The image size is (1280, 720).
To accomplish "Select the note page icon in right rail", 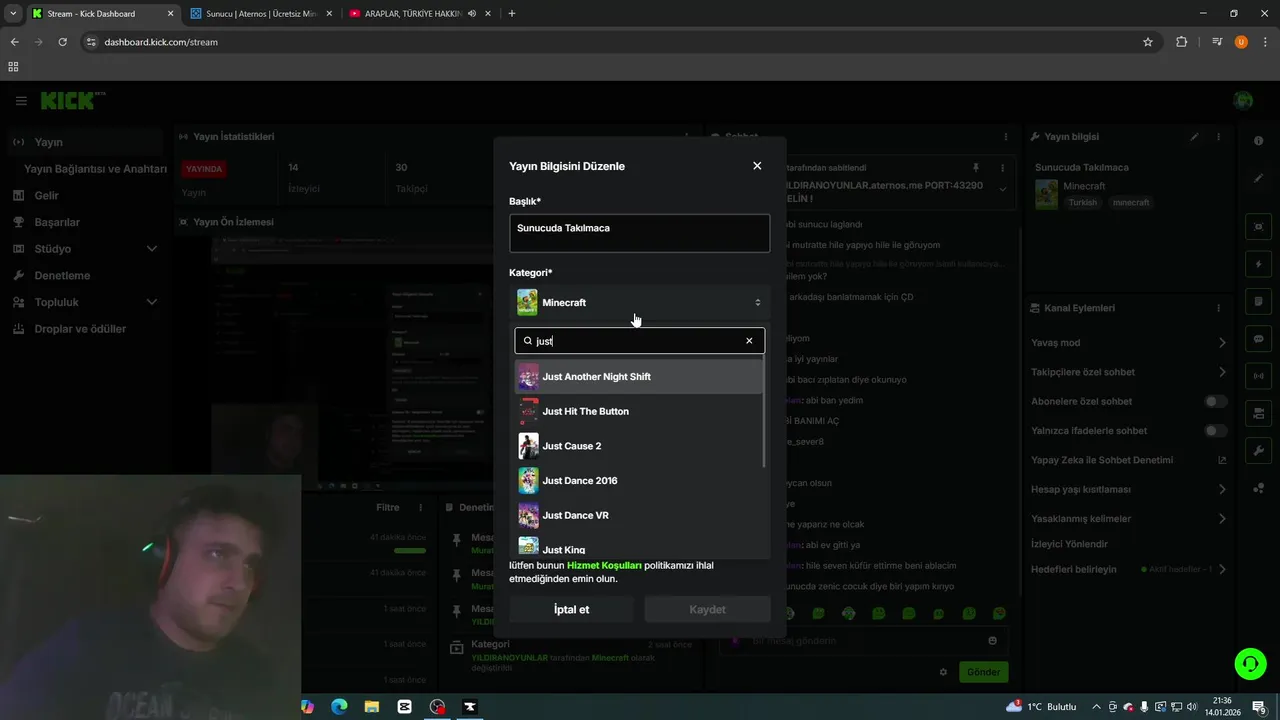I will 1259,302.
